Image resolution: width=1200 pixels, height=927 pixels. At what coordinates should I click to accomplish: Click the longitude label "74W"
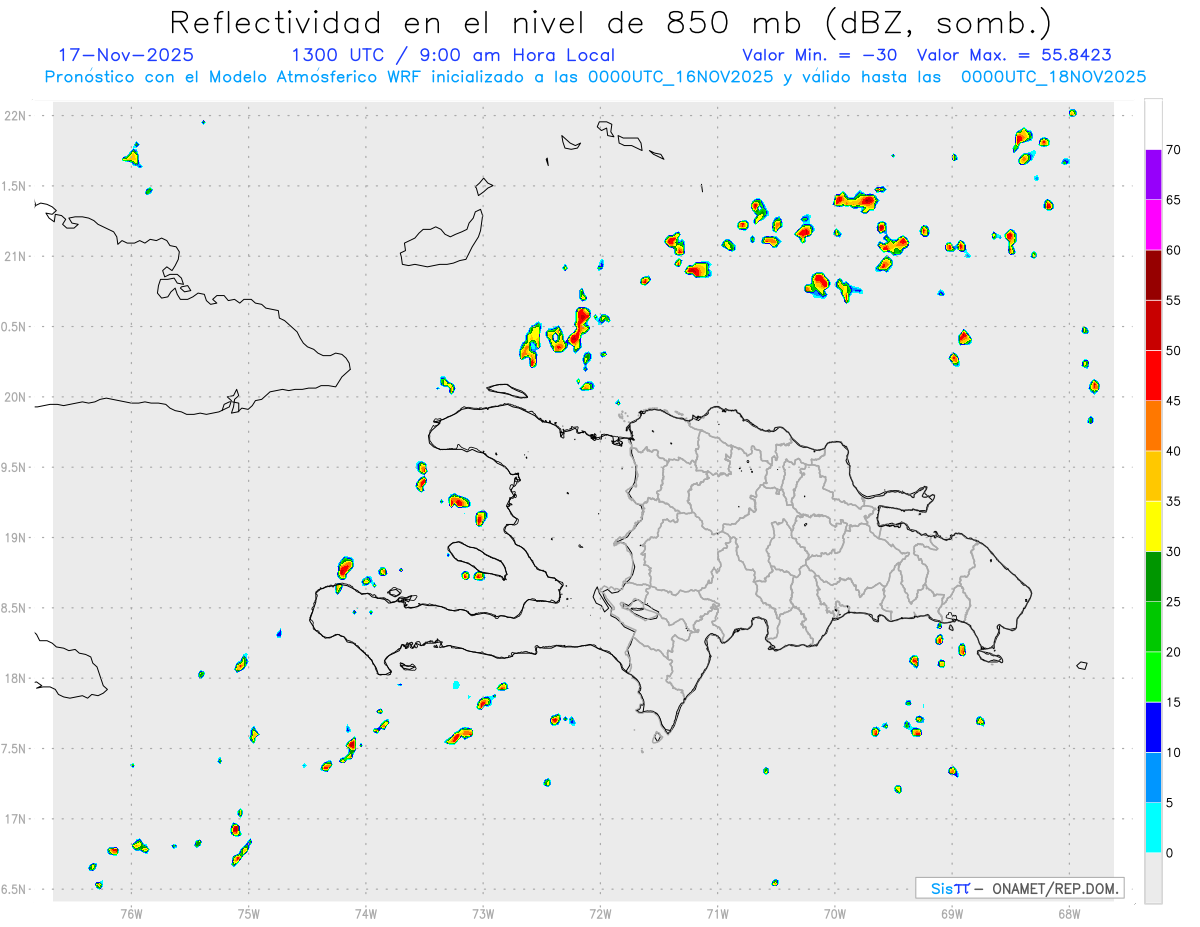point(366,913)
